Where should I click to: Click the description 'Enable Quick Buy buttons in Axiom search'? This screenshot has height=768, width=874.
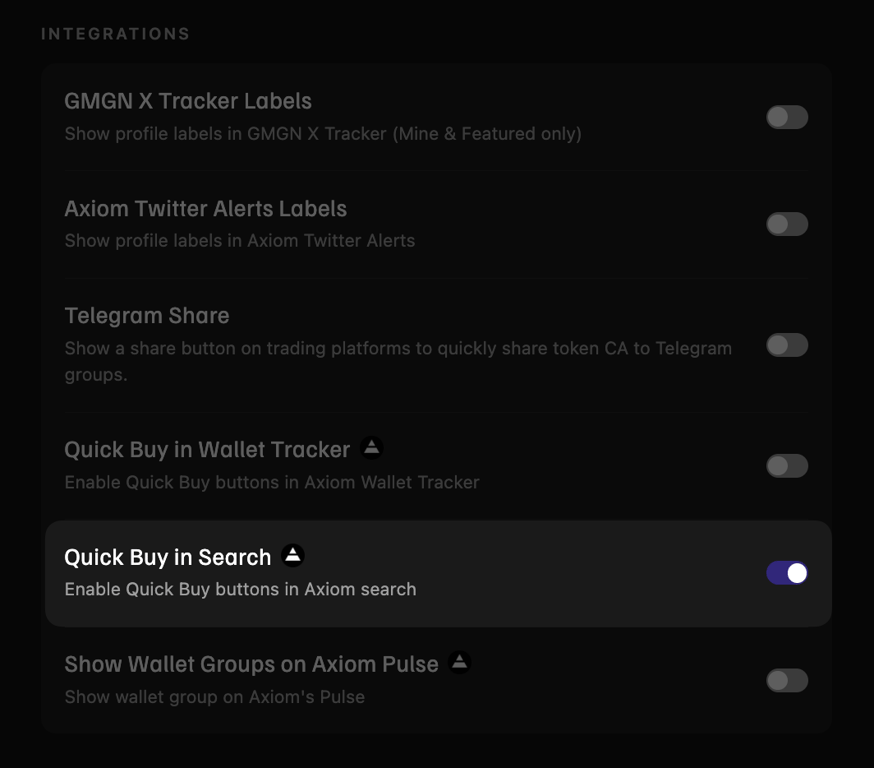(240, 590)
